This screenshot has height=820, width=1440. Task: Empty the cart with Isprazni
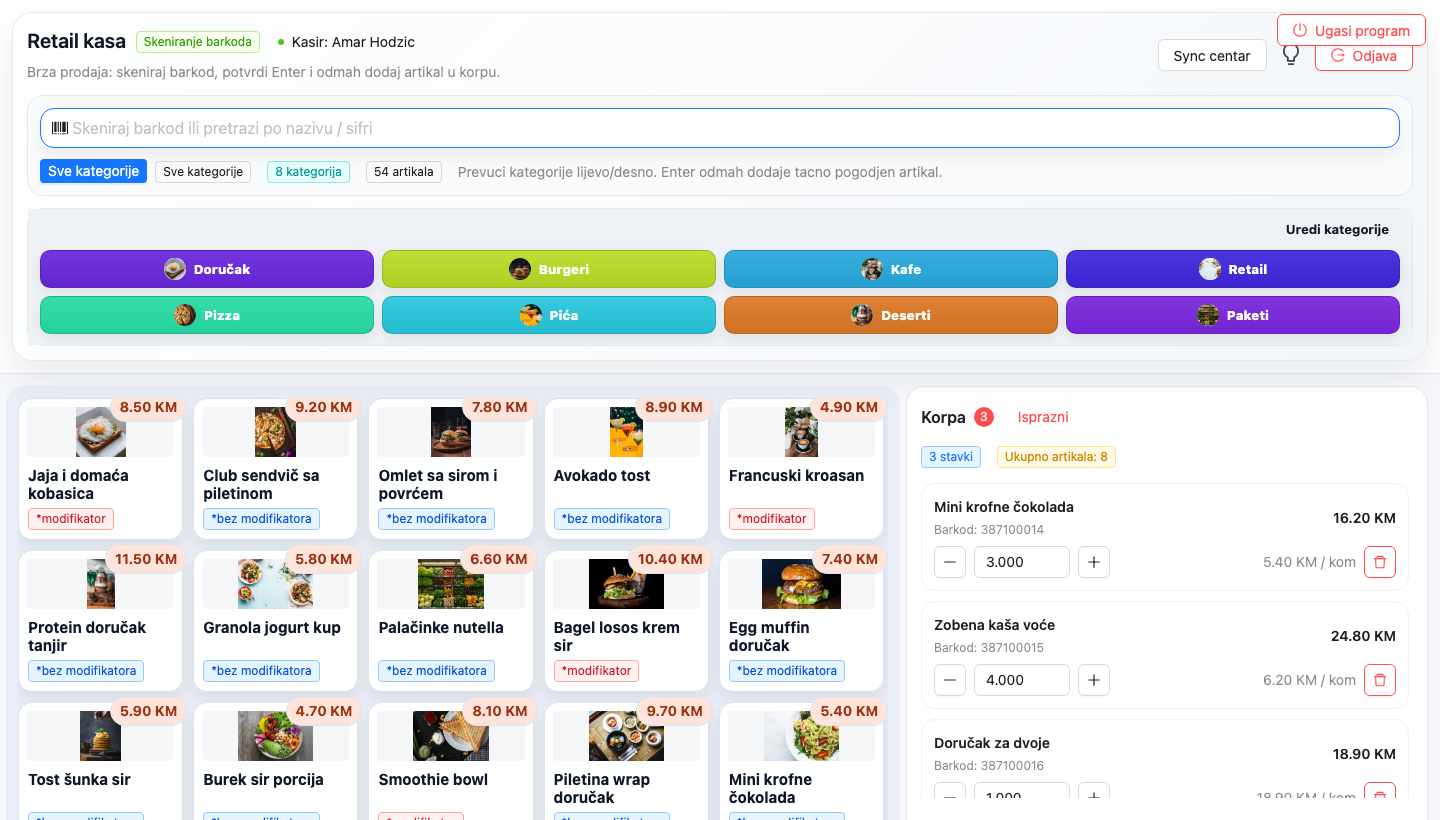1043,417
